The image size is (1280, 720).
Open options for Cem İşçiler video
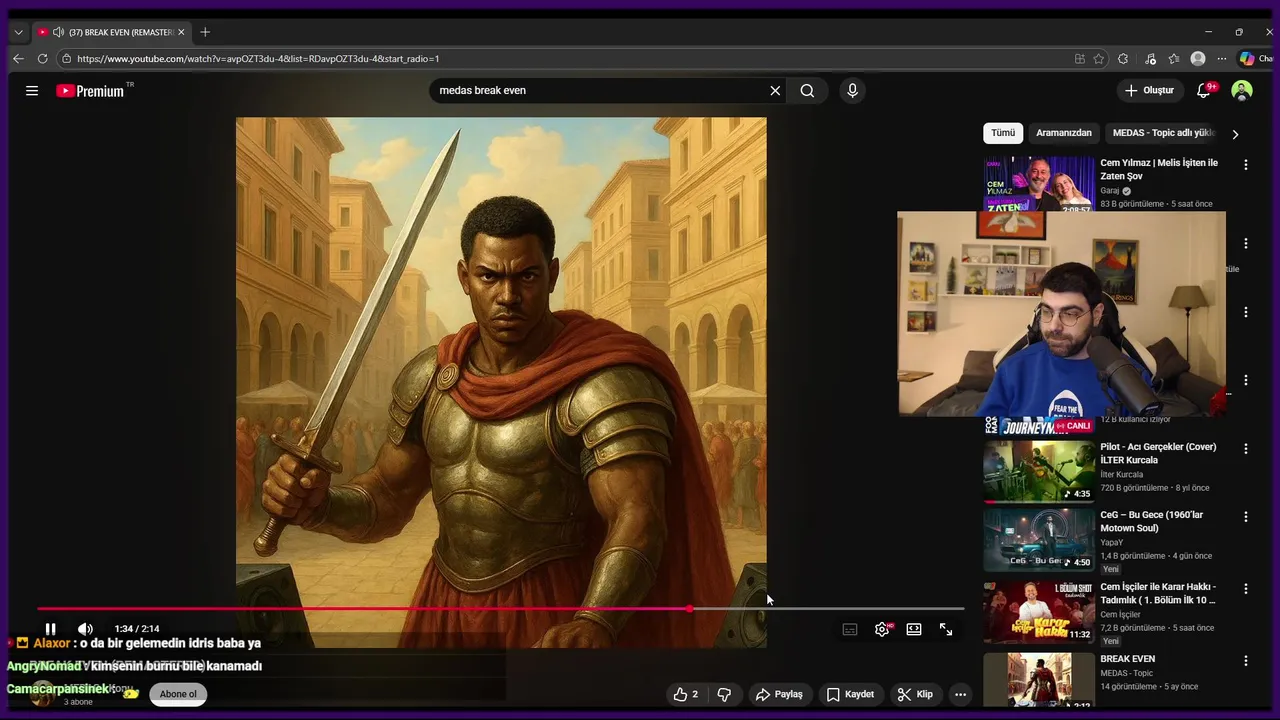(x=1246, y=589)
